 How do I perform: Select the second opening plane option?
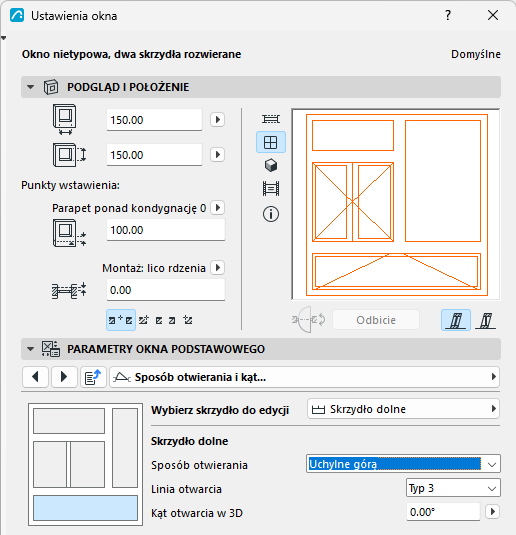(486, 320)
